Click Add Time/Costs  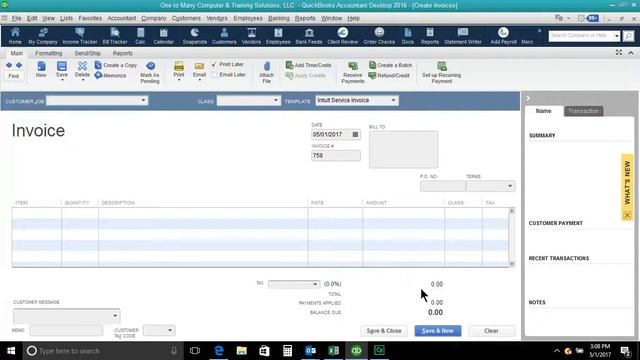pos(309,65)
